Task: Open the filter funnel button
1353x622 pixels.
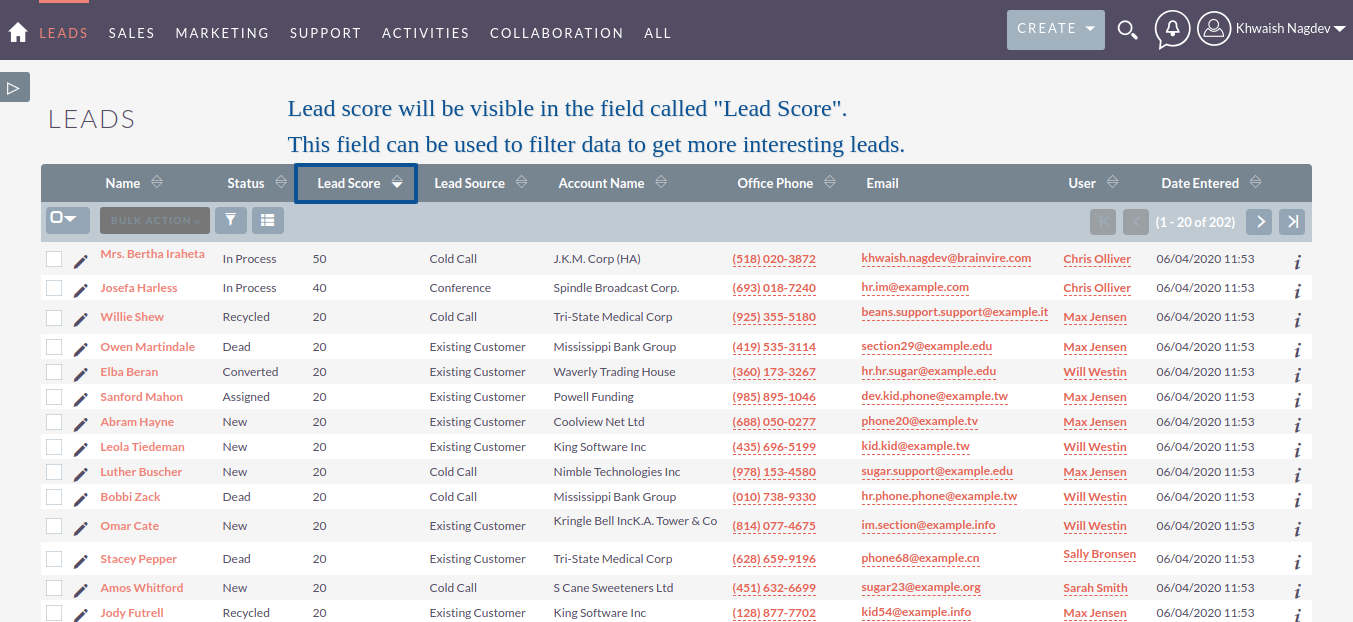Action: coord(231,220)
